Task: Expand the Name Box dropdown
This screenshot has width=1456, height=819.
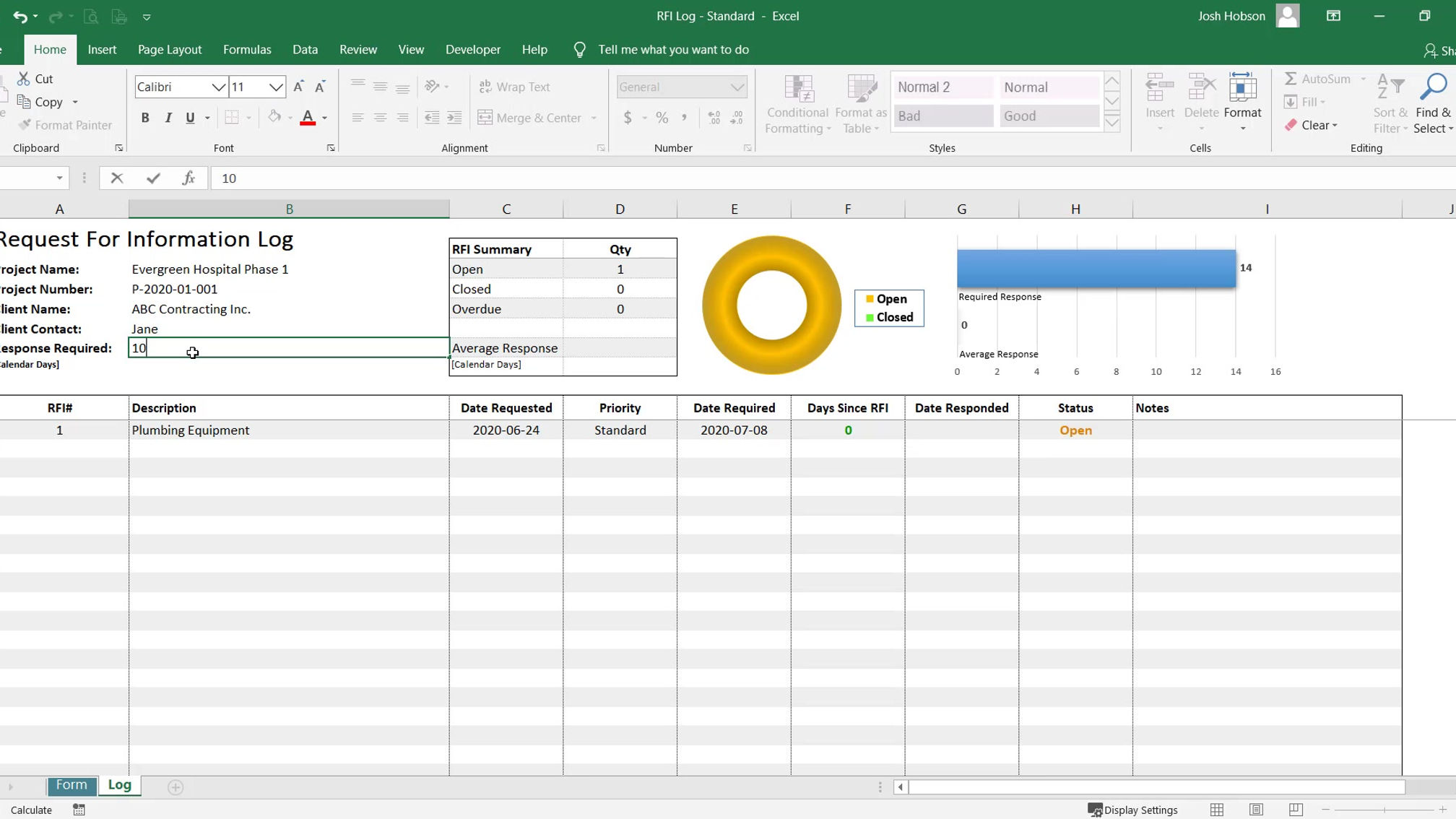Action: click(59, 178)
